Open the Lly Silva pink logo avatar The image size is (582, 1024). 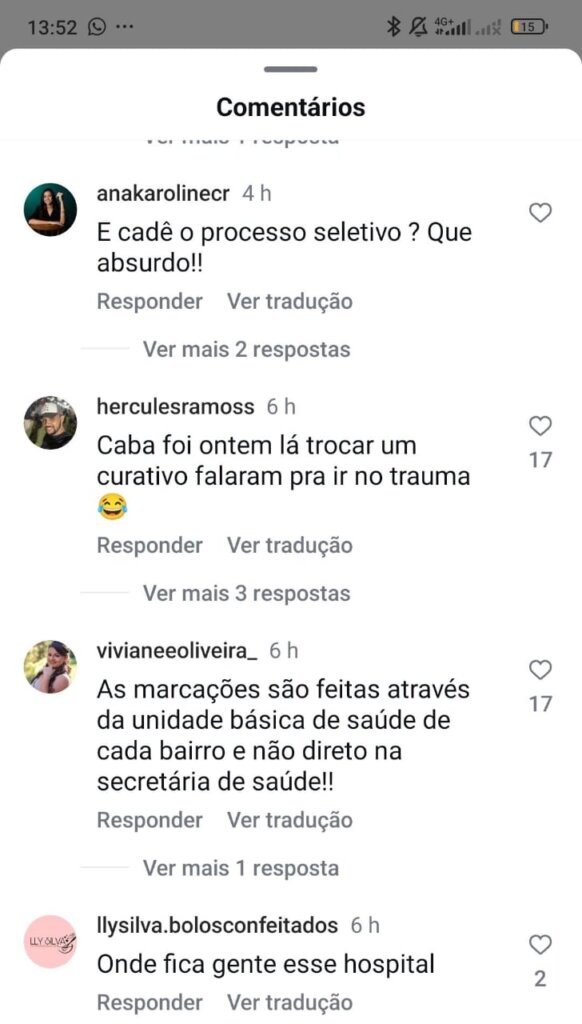[x=50, y=942]
